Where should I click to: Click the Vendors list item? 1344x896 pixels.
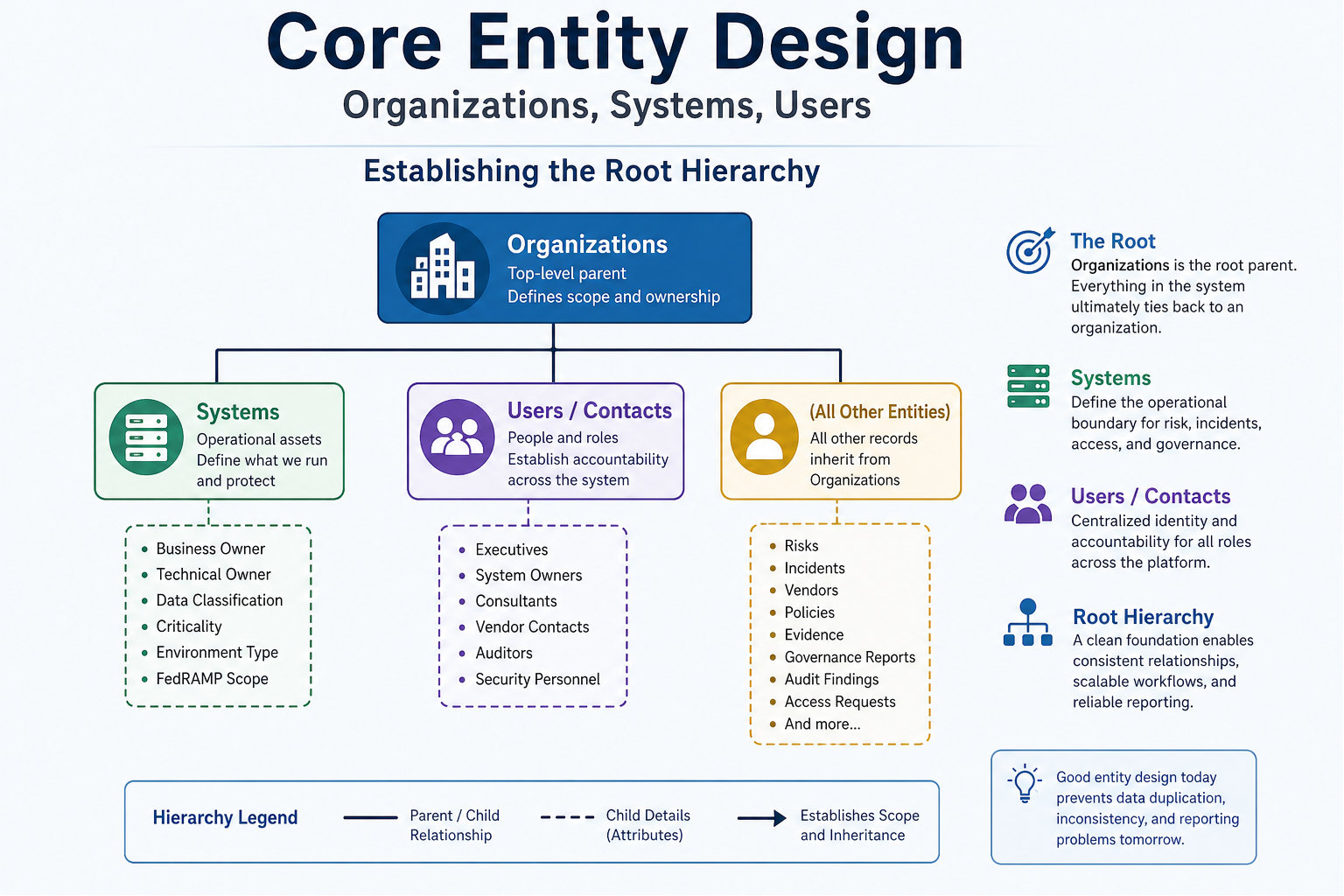[811, 590]
